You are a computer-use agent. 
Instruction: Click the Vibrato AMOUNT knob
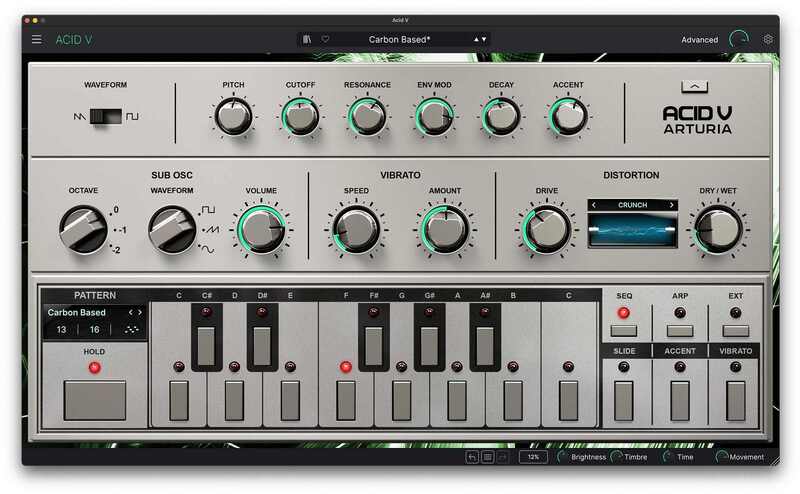pyautogui.click(x=445, y=230)
